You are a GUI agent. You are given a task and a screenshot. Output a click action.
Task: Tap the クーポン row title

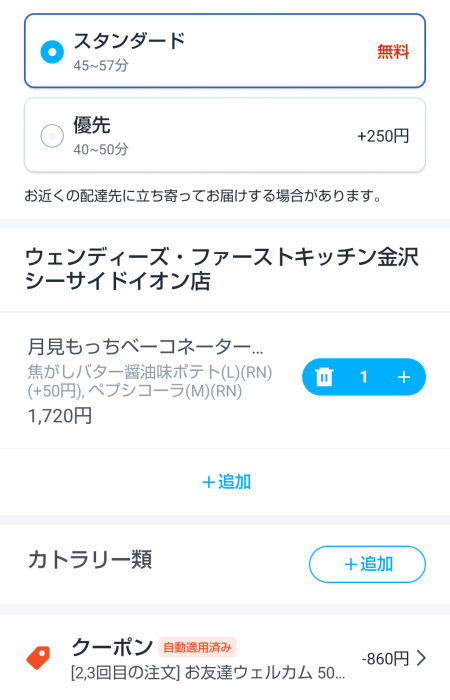[112, 647]
